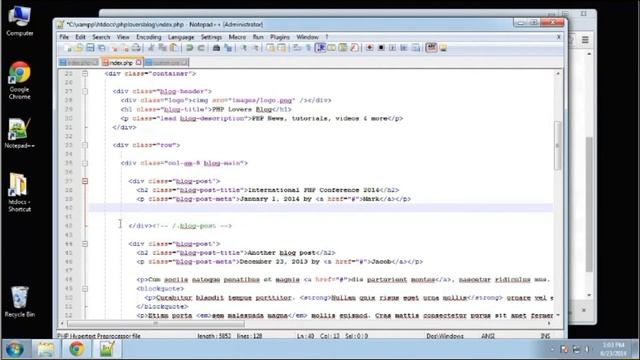Open the htdocs Shortcut folder on desktop
This screenshot has width=640, height=360.
(19, 192)
